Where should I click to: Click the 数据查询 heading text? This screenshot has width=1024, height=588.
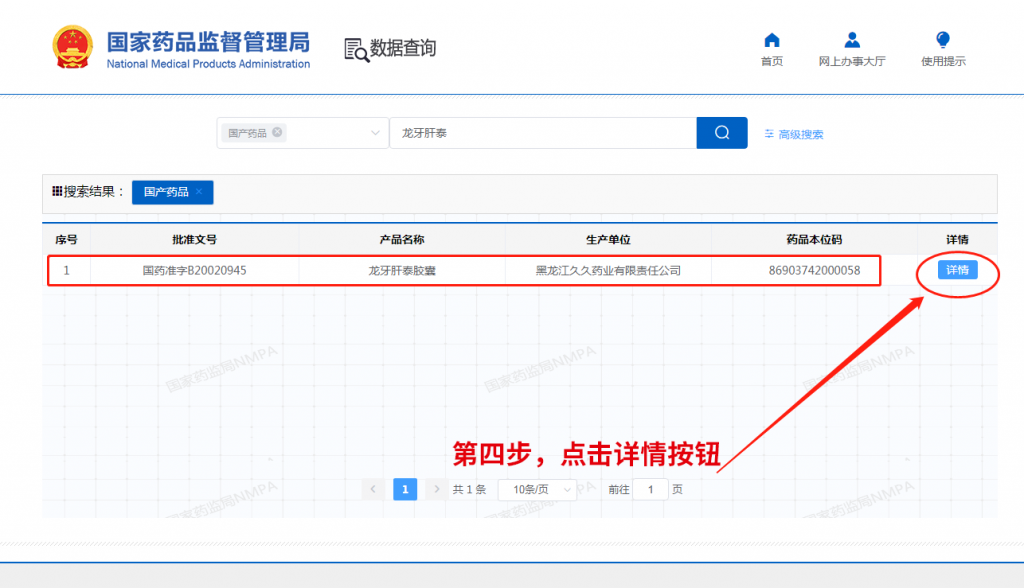[403, 48]
